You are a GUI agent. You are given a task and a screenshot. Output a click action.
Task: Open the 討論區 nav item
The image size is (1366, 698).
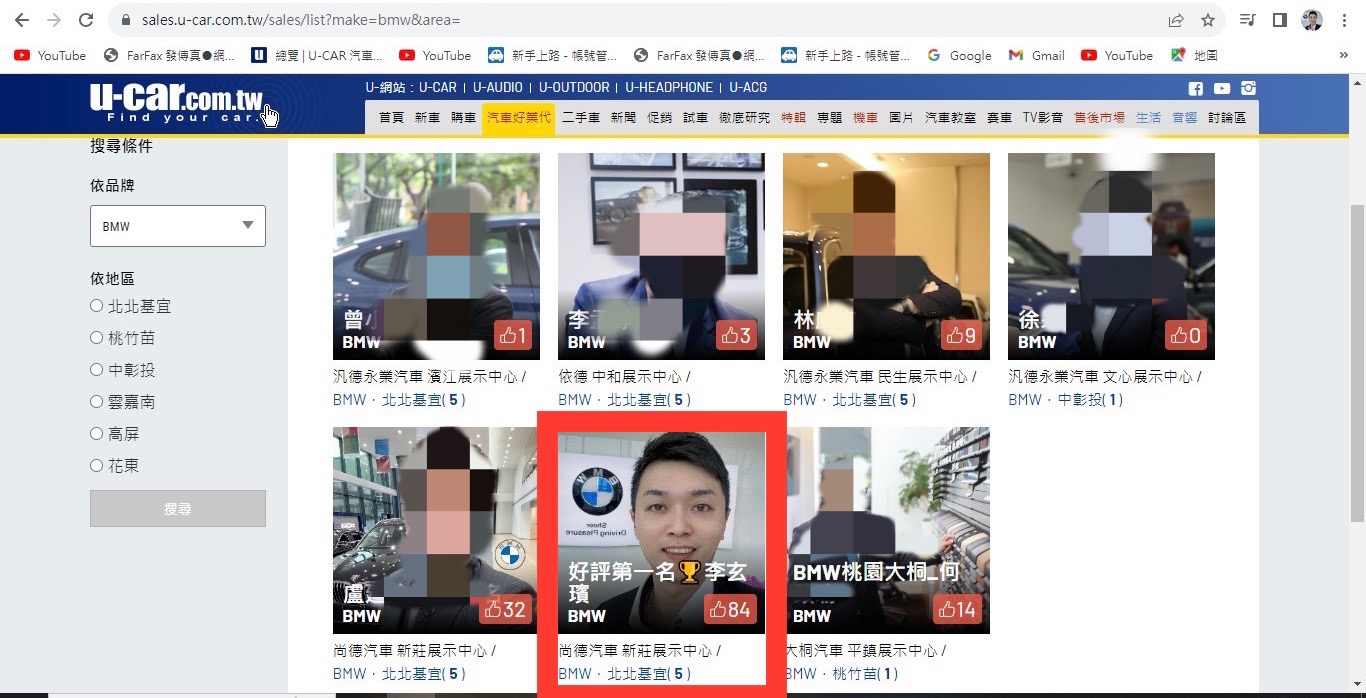[x=1227, y=118]
